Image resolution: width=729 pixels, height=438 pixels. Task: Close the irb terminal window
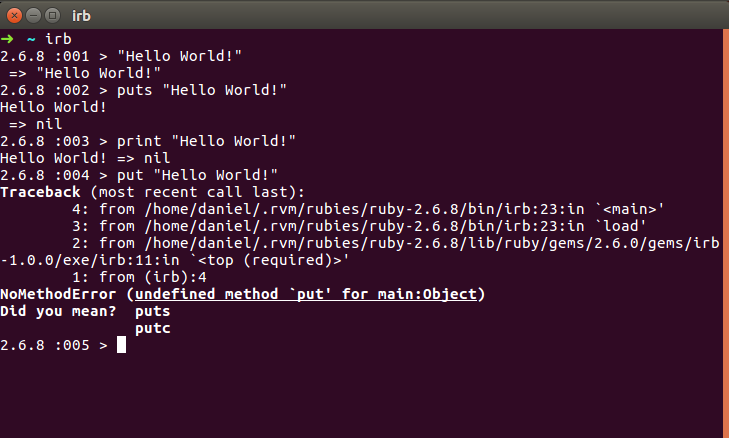pyautogui.click(x=14, y=16)
